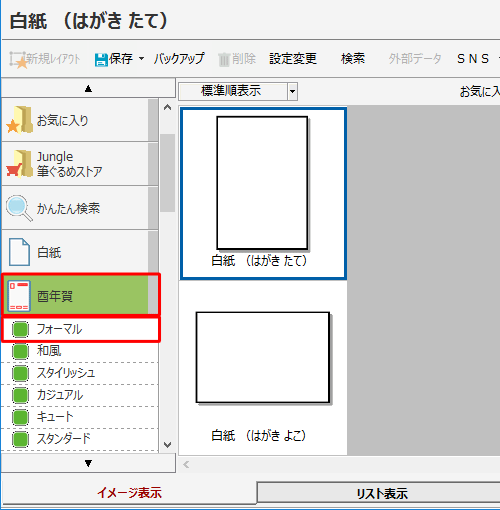
Task: Click left arrow of horizontal scrollbar
Action: click(186, 464)
